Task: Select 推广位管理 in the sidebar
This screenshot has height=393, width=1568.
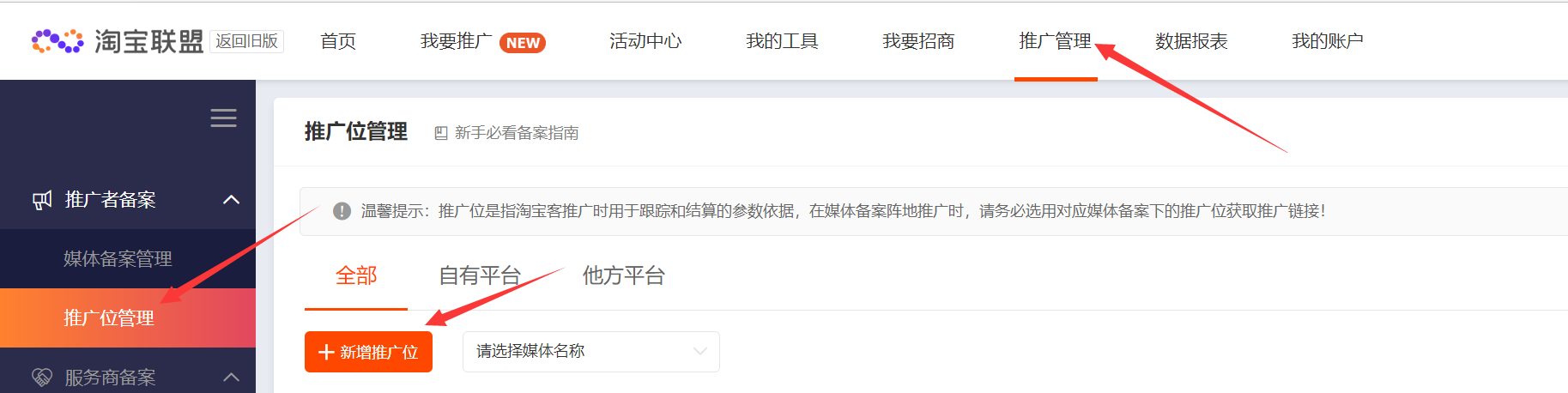Action: click(109, 317)
